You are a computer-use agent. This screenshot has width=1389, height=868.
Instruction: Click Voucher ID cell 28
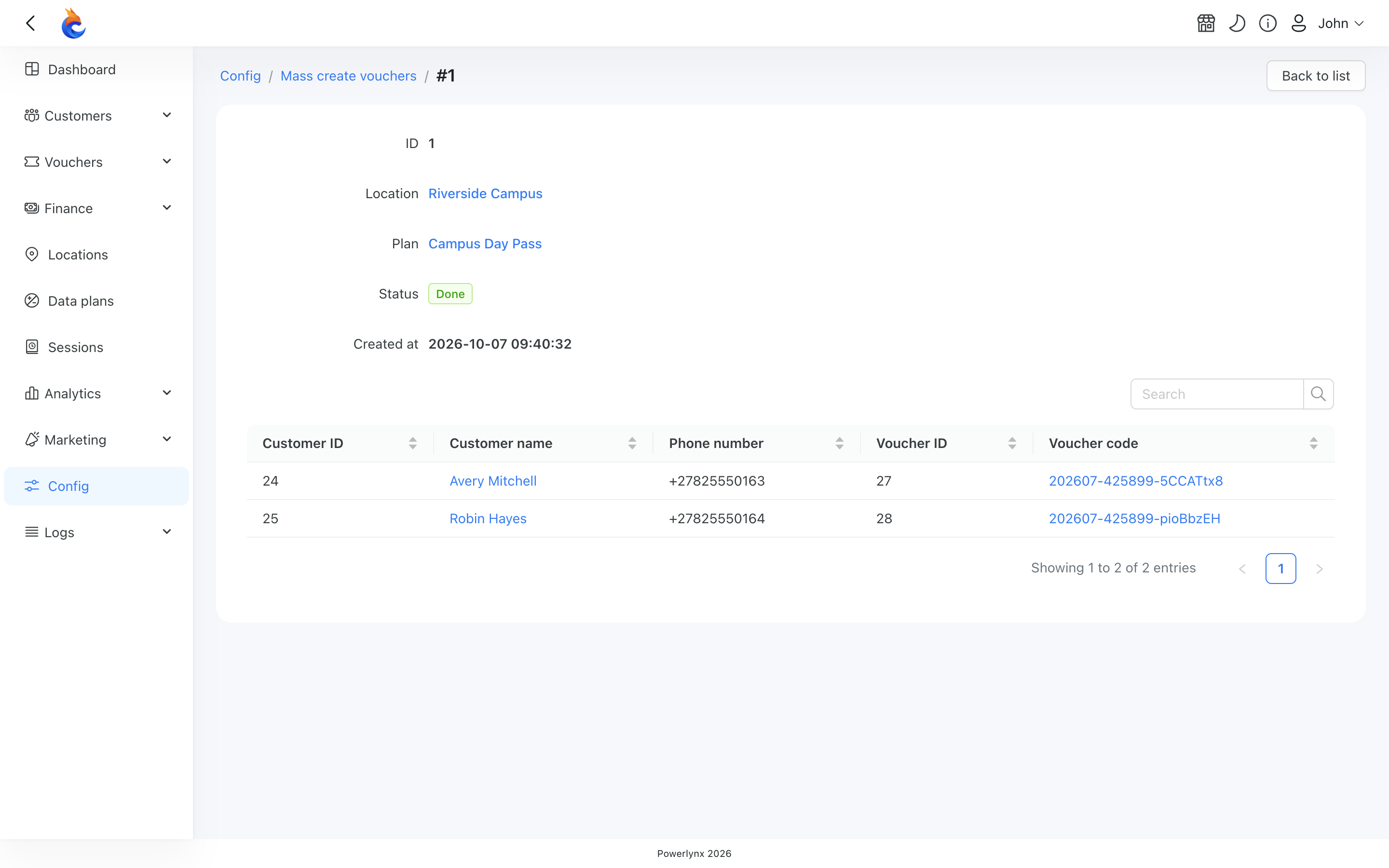point(884,518)
